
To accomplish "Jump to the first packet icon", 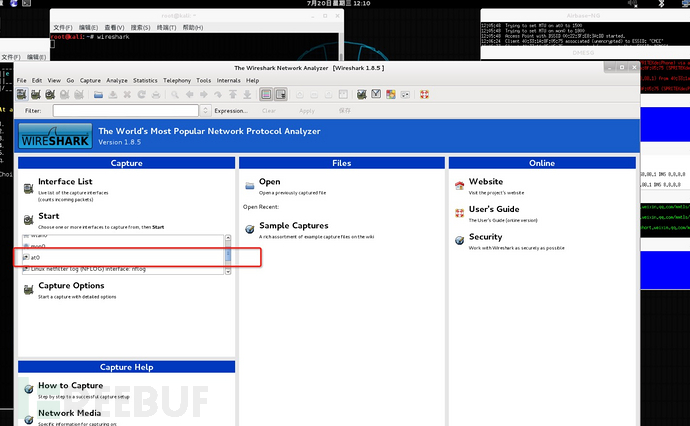I will (233, 95).
